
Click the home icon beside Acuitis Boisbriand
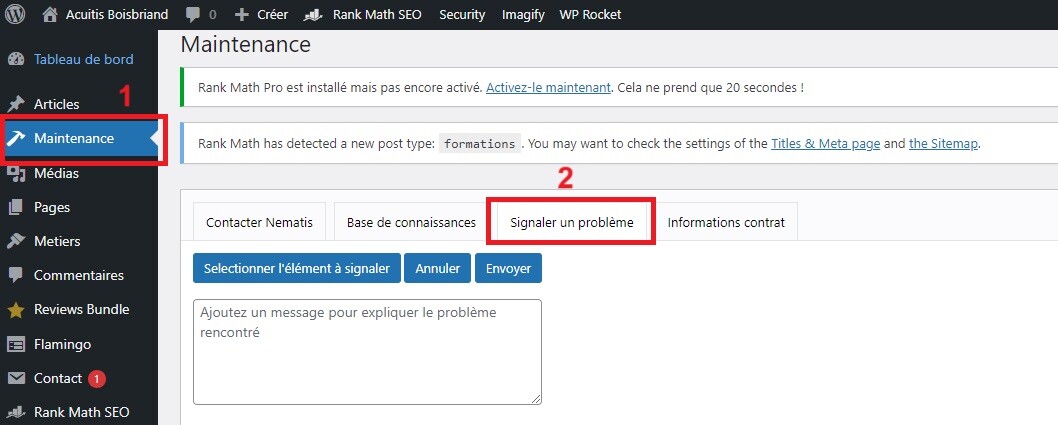click(x=50, y=15)
